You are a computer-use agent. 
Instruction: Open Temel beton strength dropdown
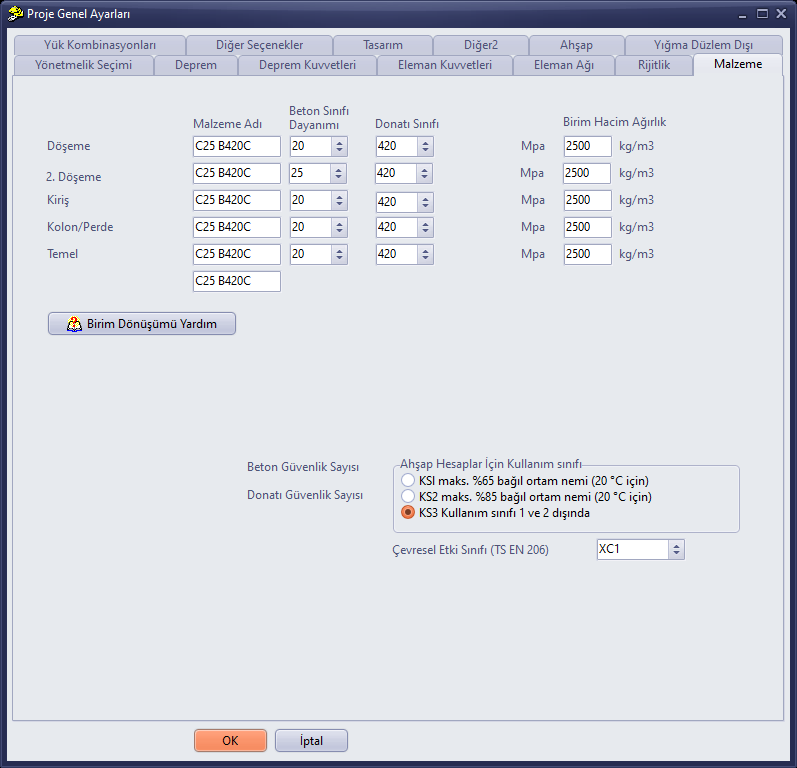click(339, 254)
